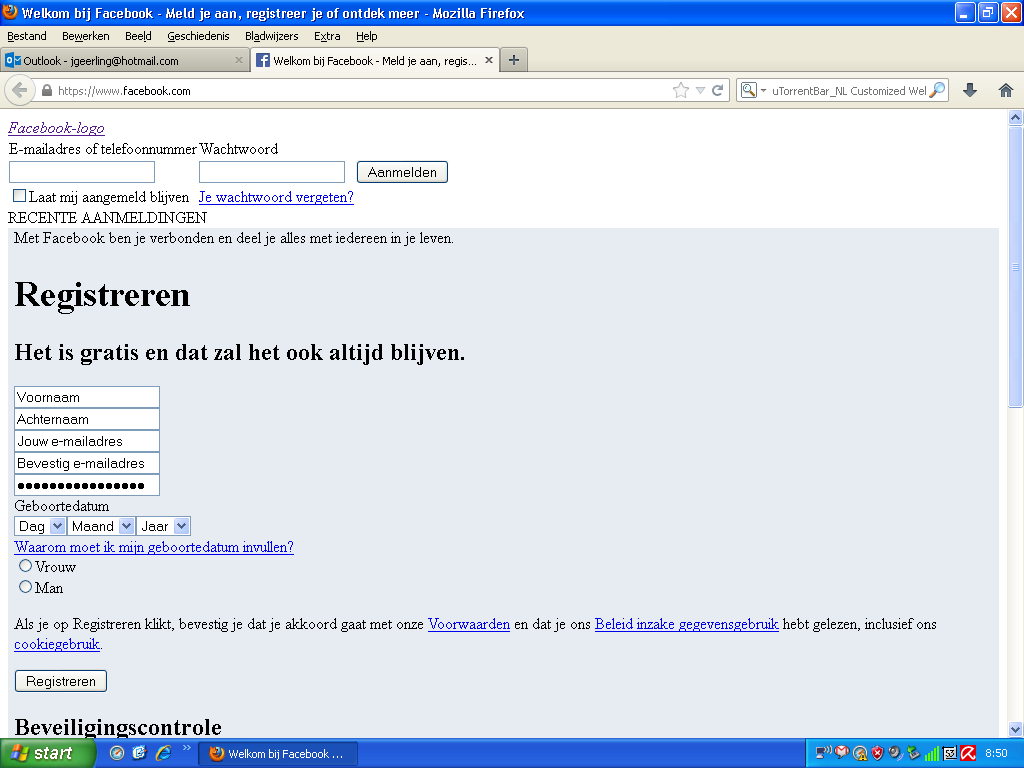Go to the Home page icon
The width and height of the screenshot is (1024, 768).
1006,90
